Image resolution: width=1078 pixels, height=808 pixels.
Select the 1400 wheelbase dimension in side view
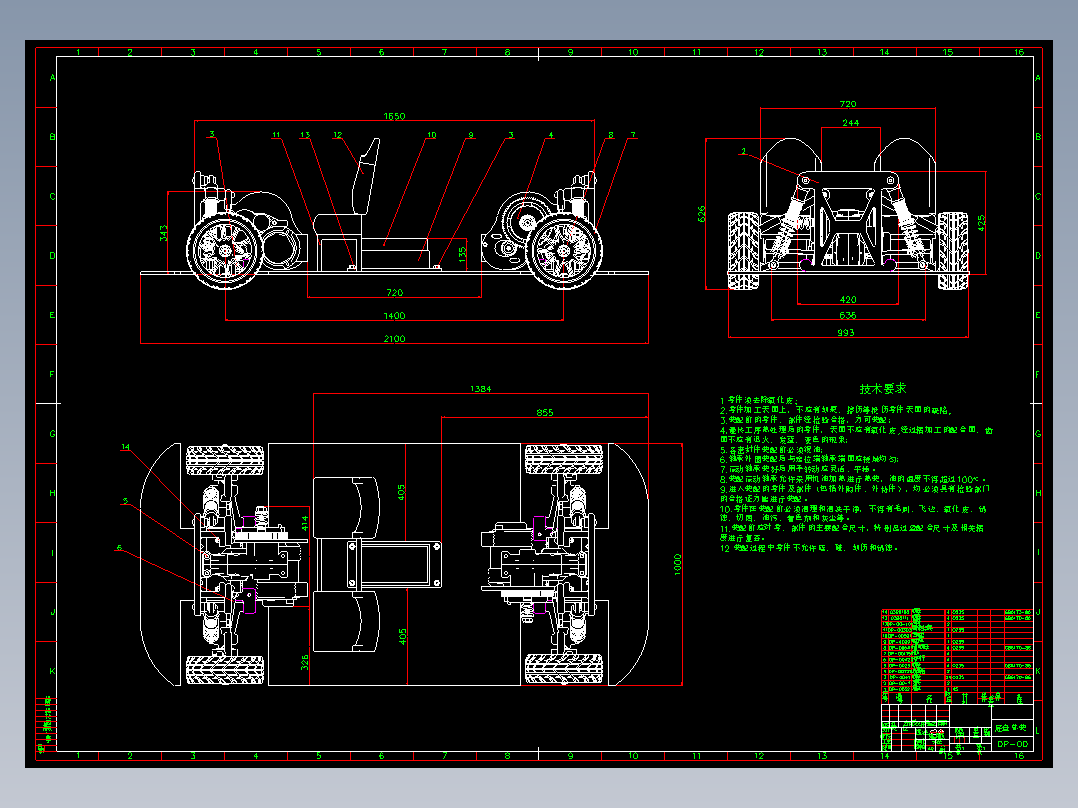click(x=394, y=316)
